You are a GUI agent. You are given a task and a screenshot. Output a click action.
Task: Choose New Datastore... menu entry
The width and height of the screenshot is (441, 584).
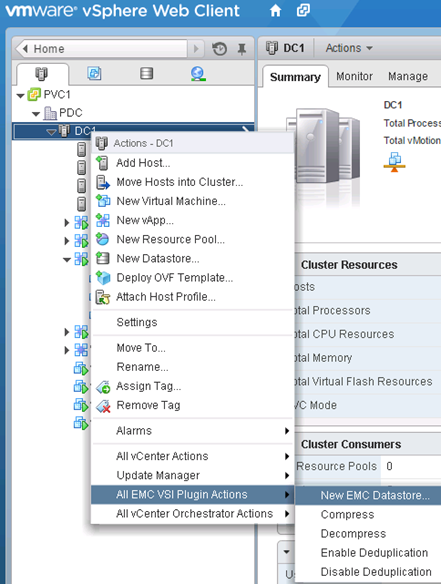point(192,258)
